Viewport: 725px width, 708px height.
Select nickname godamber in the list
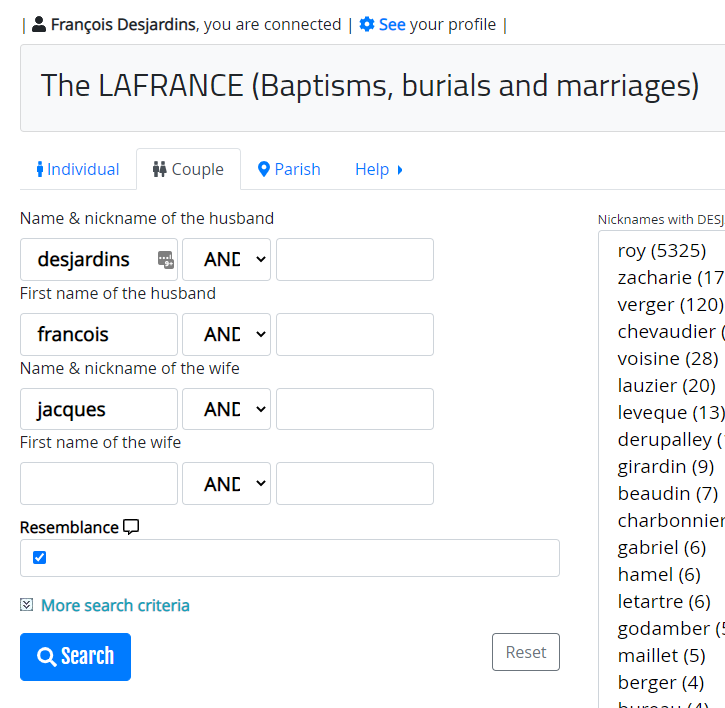click(670, 629)
